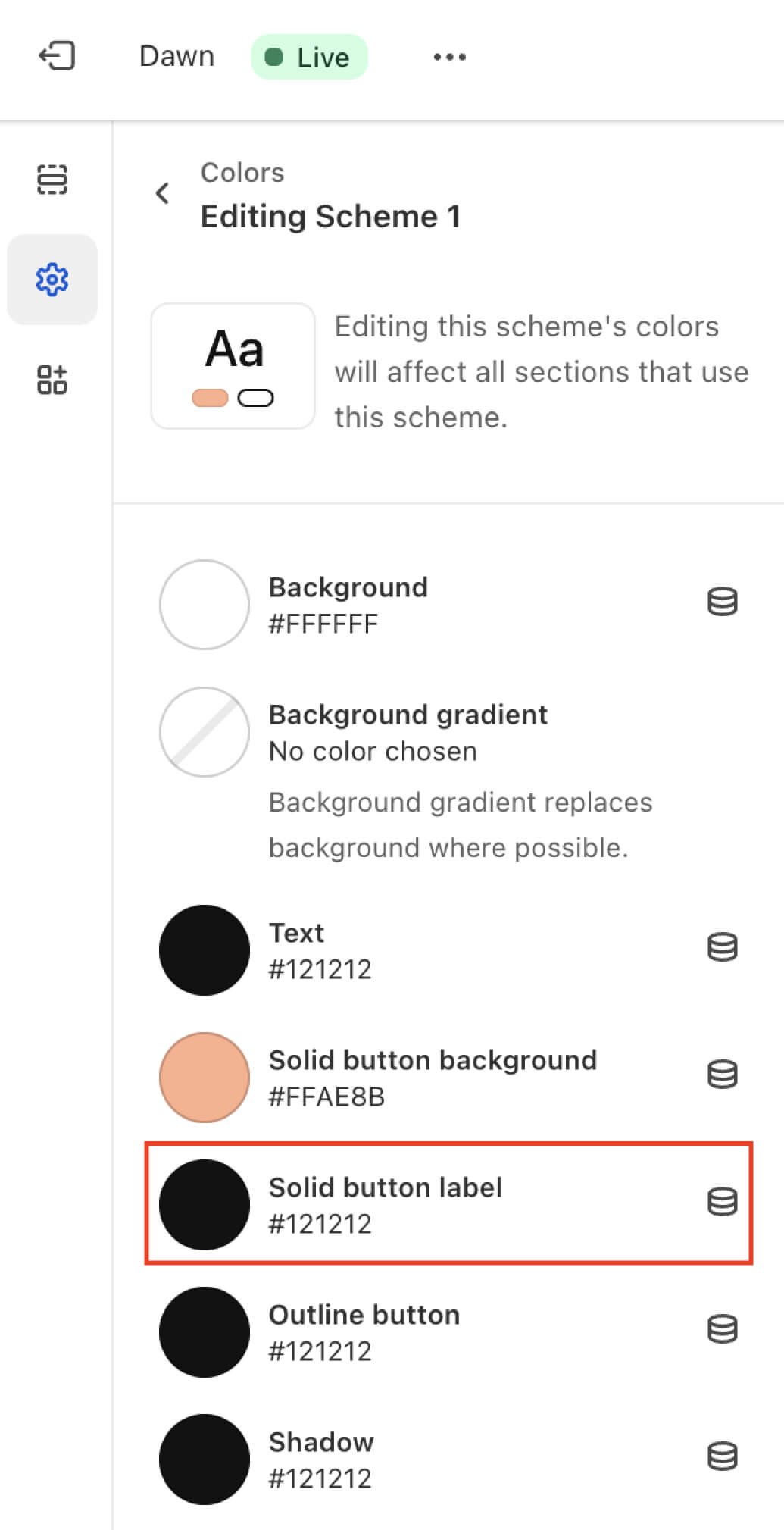This screenshot has width=784, height=1530.
Task: Click dynamic source icon next to Text
Action: 722,947
